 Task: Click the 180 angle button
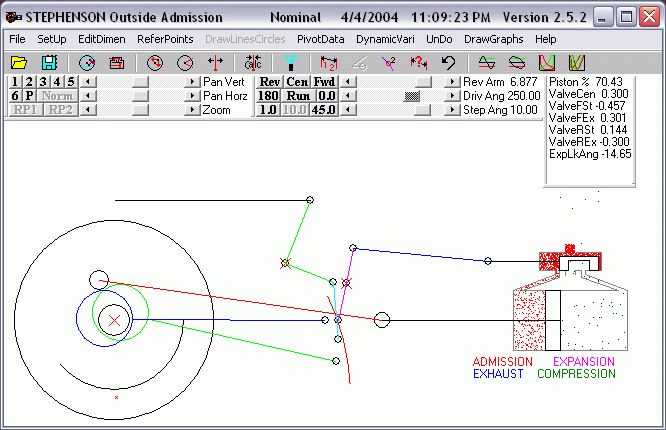tap(268, 96)
